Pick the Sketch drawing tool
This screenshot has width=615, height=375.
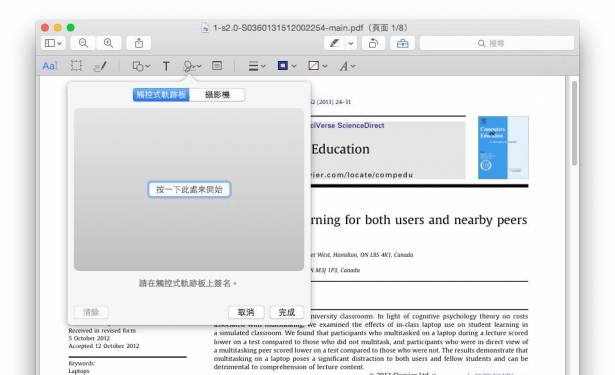pos(100,66)
